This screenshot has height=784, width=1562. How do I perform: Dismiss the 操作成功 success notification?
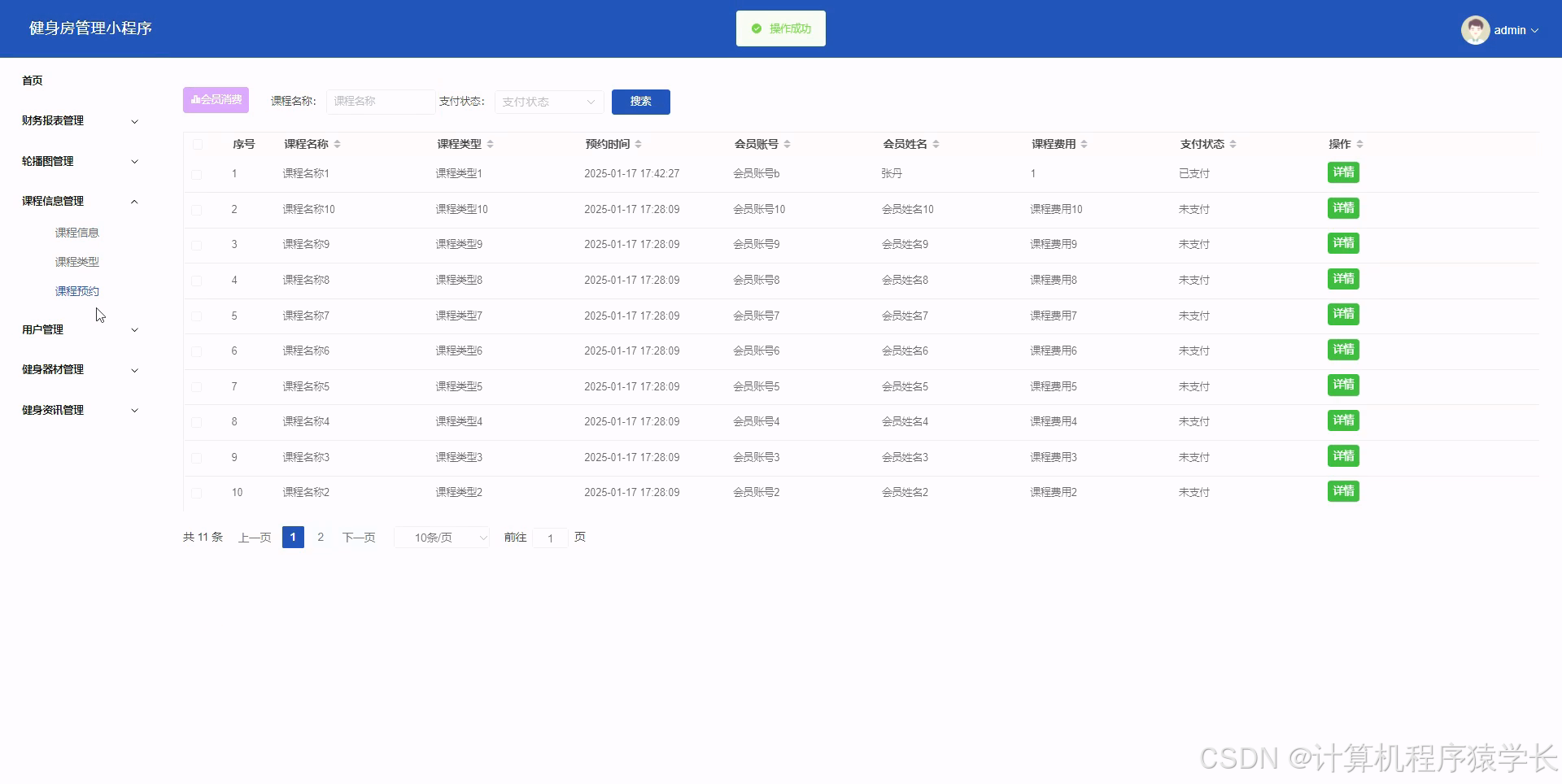point(780,28)
